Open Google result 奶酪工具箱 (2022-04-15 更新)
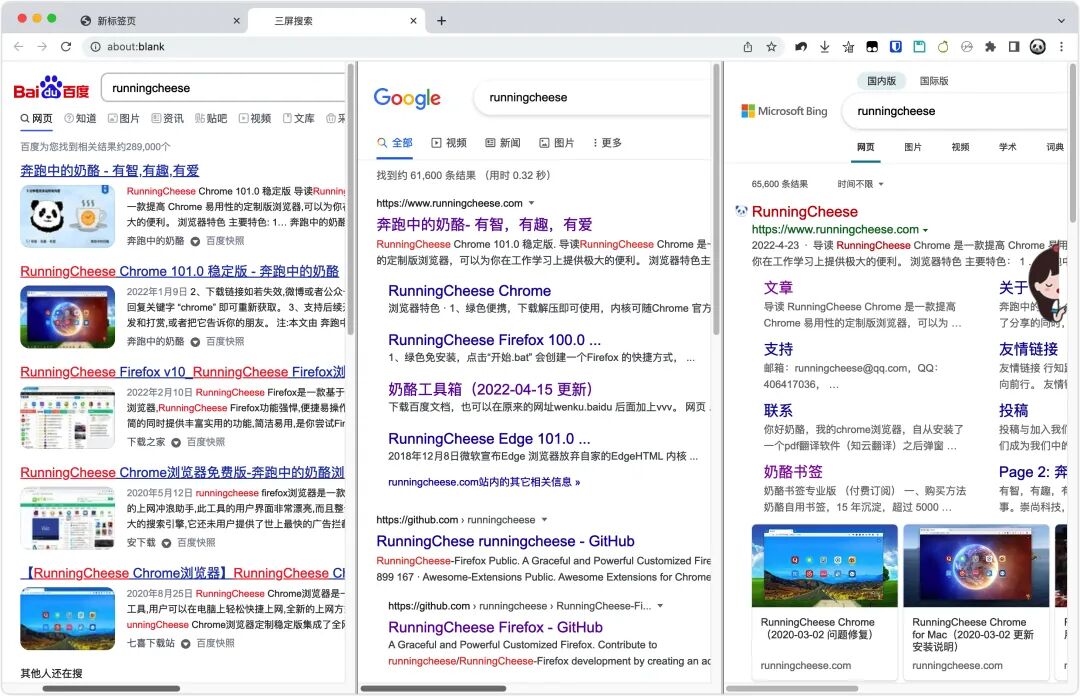Image resolution: width=1080 pixels, height=696 pixels. coord(490,389)
